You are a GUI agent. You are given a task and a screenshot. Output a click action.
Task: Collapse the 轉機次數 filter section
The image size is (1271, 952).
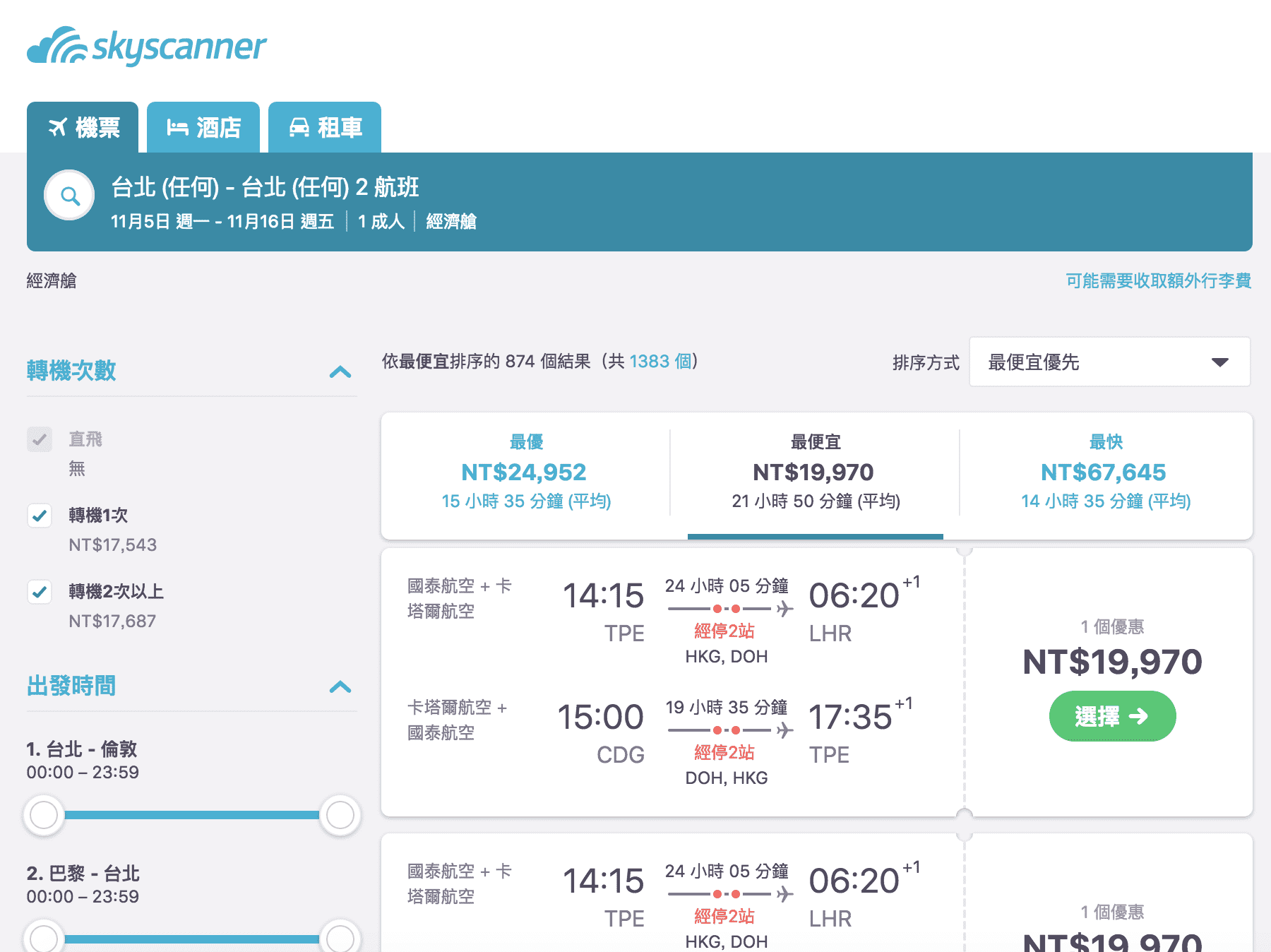point(340,371)
